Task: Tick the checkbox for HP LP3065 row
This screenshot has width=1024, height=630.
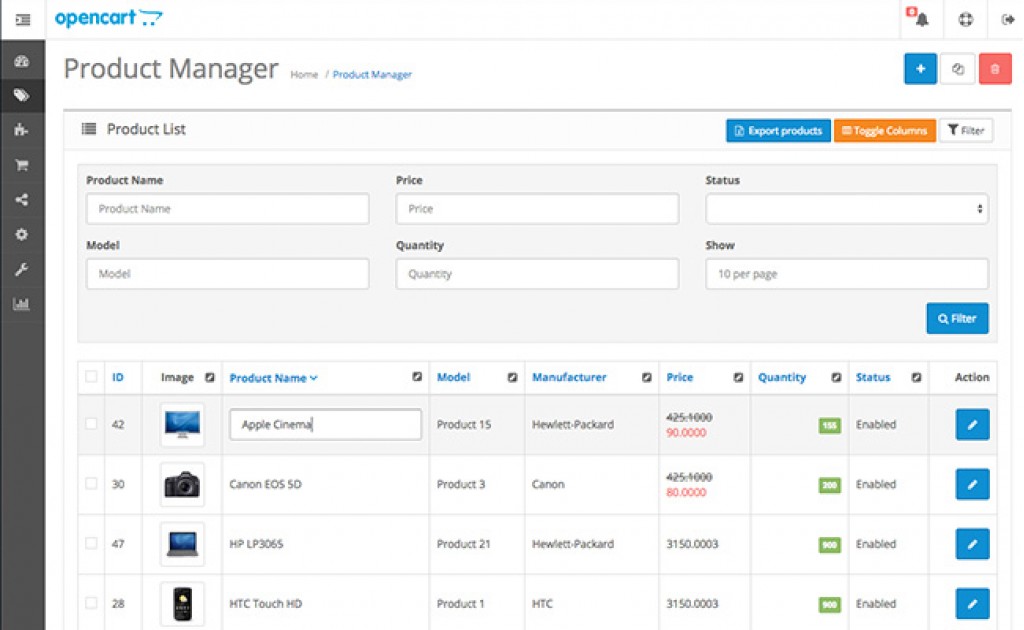Action: click(x=91, y=543)
